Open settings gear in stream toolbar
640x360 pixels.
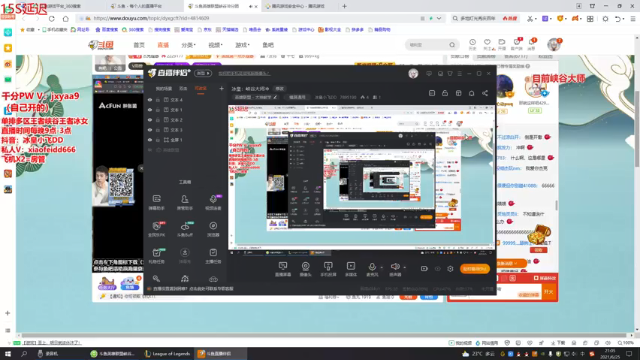pyautogui.click(x=450, y=269)
